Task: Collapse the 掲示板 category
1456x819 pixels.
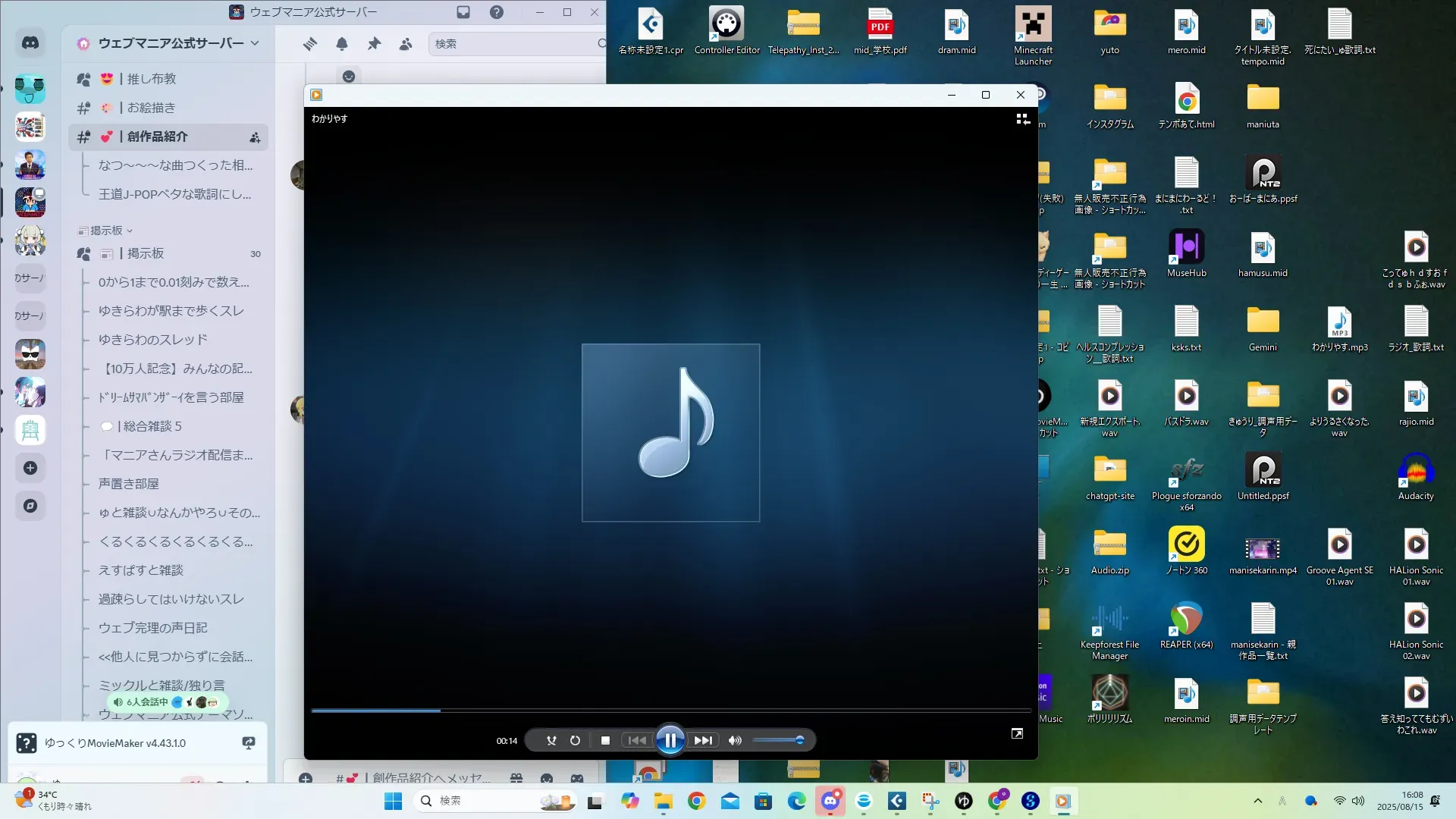Action: (106, 231)
